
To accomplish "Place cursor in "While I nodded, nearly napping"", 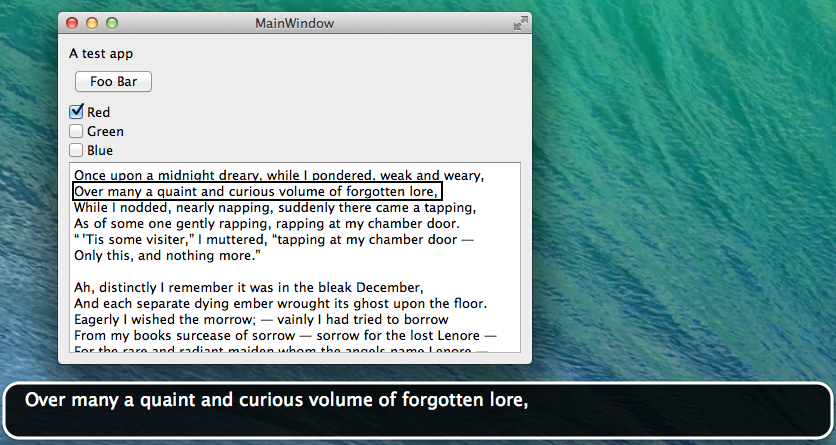I will [275, 207].
